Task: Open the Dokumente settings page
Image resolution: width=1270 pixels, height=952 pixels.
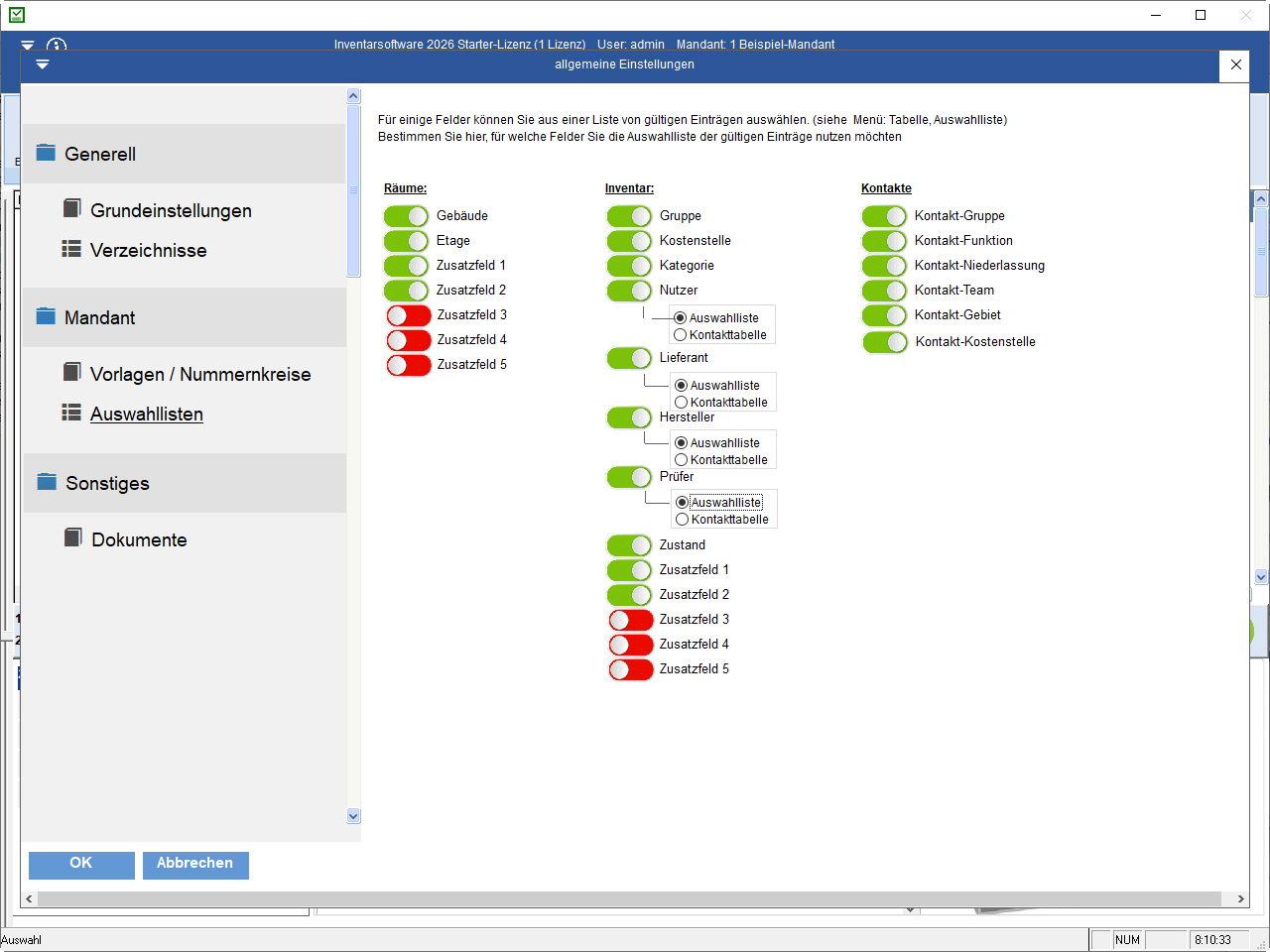Action: click(139, 540)
